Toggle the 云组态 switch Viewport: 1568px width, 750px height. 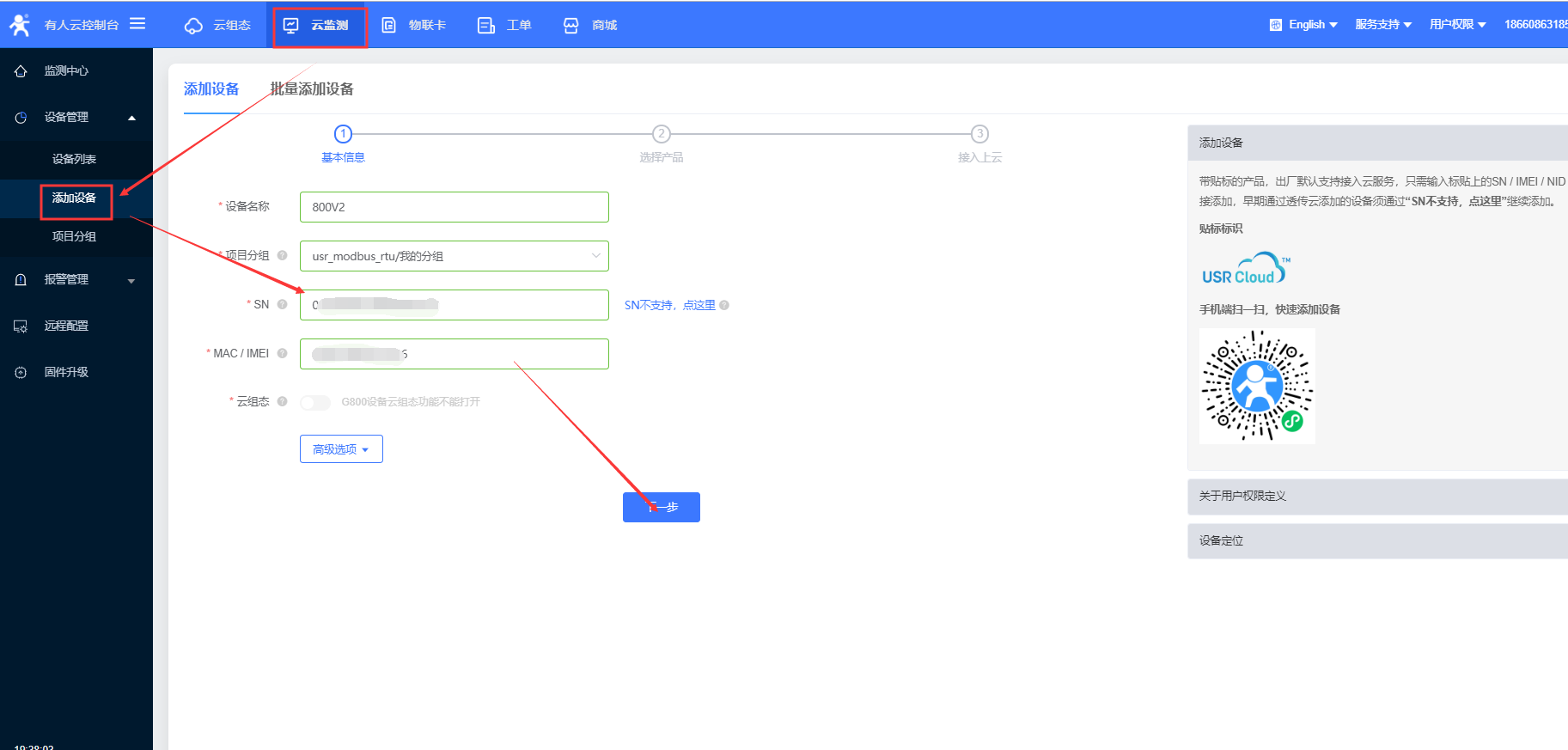click(x=315, y=402)
